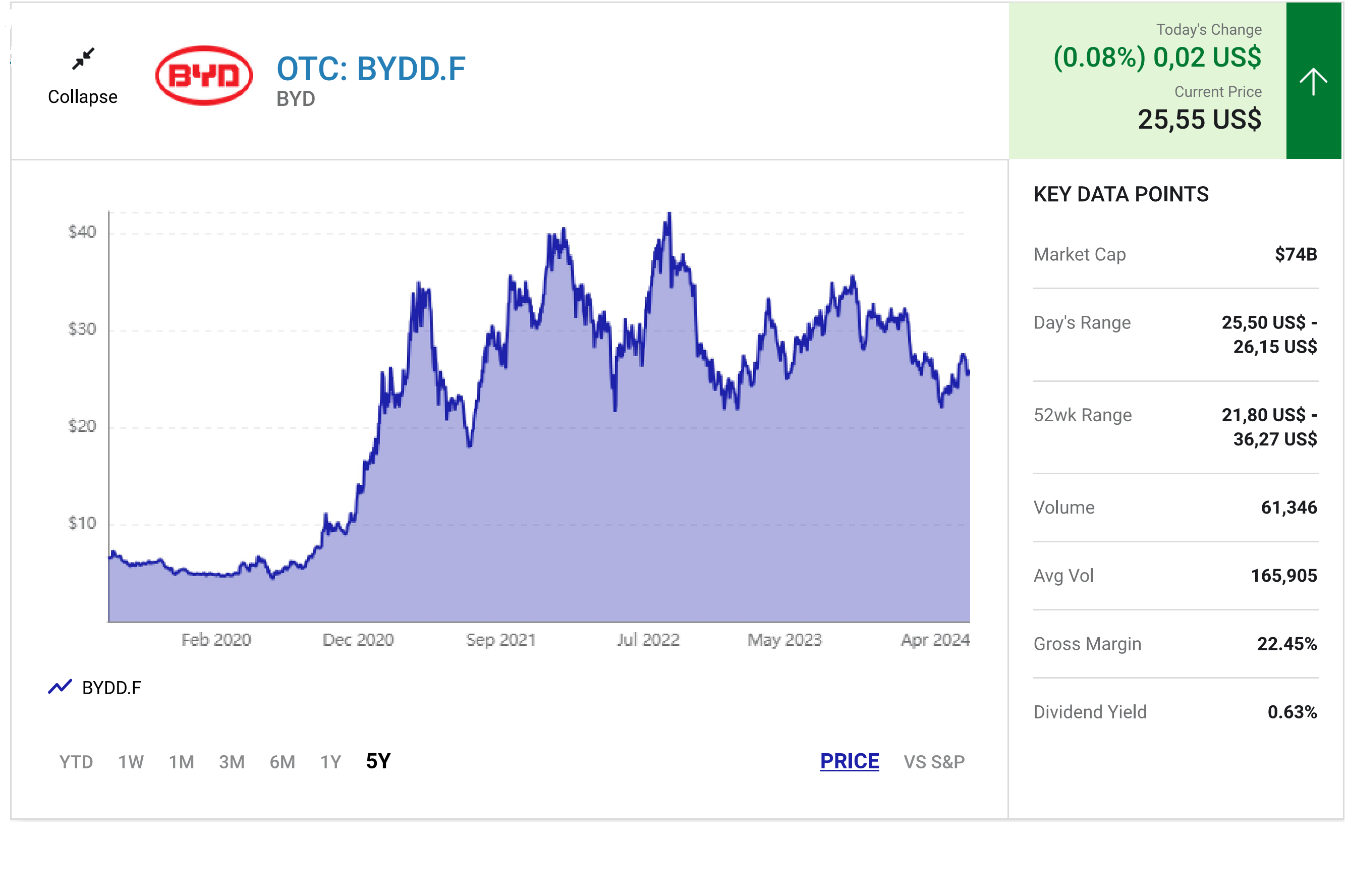Click the Dividend Yield row
This screenshot has width=1346, height=896.
(x=1174, y=712)
